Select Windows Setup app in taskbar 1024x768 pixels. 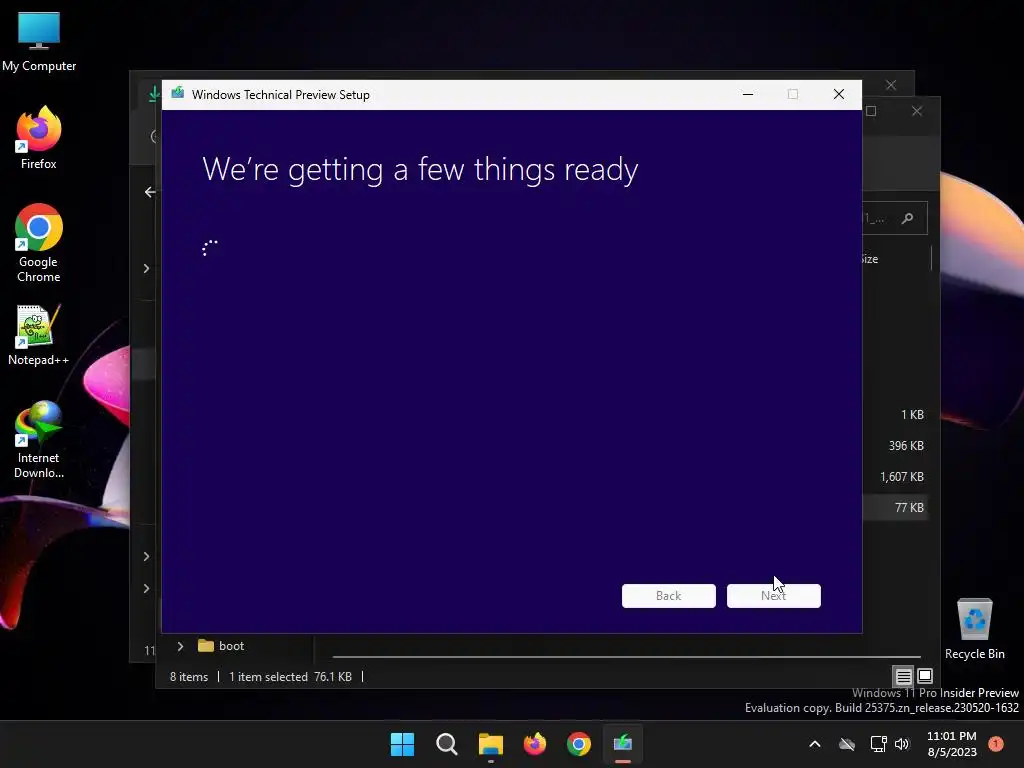622,744
